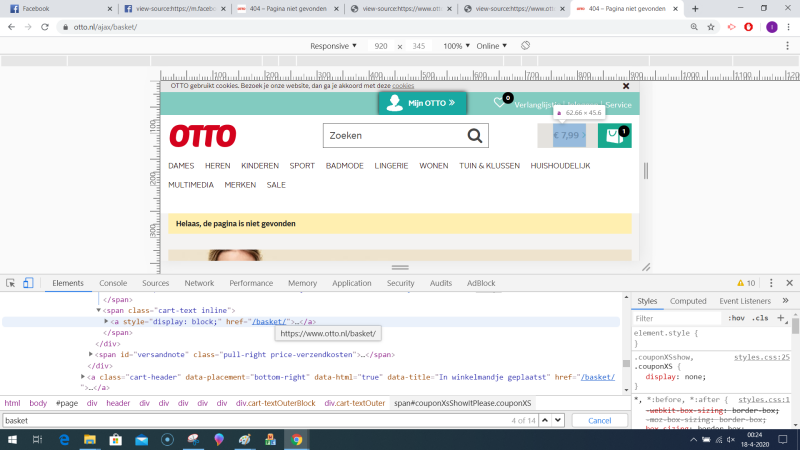Click the wishlist heart icon
Image resolution: width=800 pixels, height=450 pixels.
[500, 103]
